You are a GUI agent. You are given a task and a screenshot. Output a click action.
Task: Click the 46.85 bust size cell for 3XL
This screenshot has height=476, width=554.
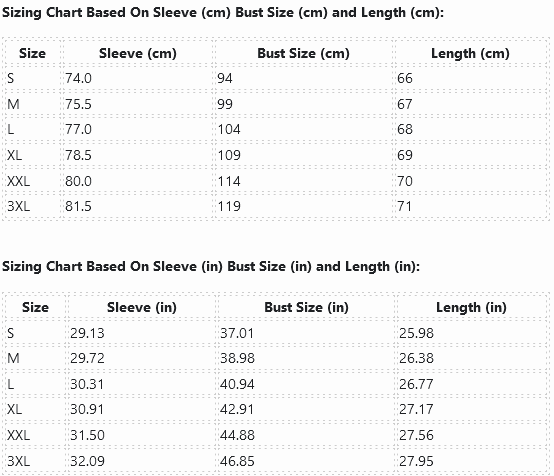306,461
